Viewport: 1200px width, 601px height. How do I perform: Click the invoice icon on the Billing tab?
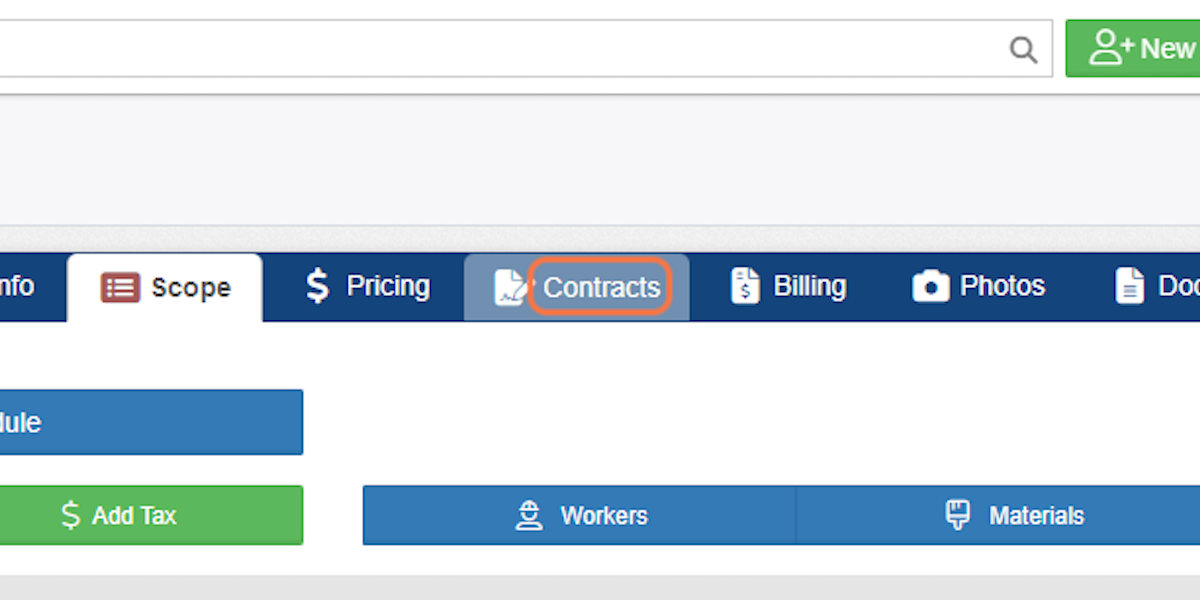click(744, 286)
